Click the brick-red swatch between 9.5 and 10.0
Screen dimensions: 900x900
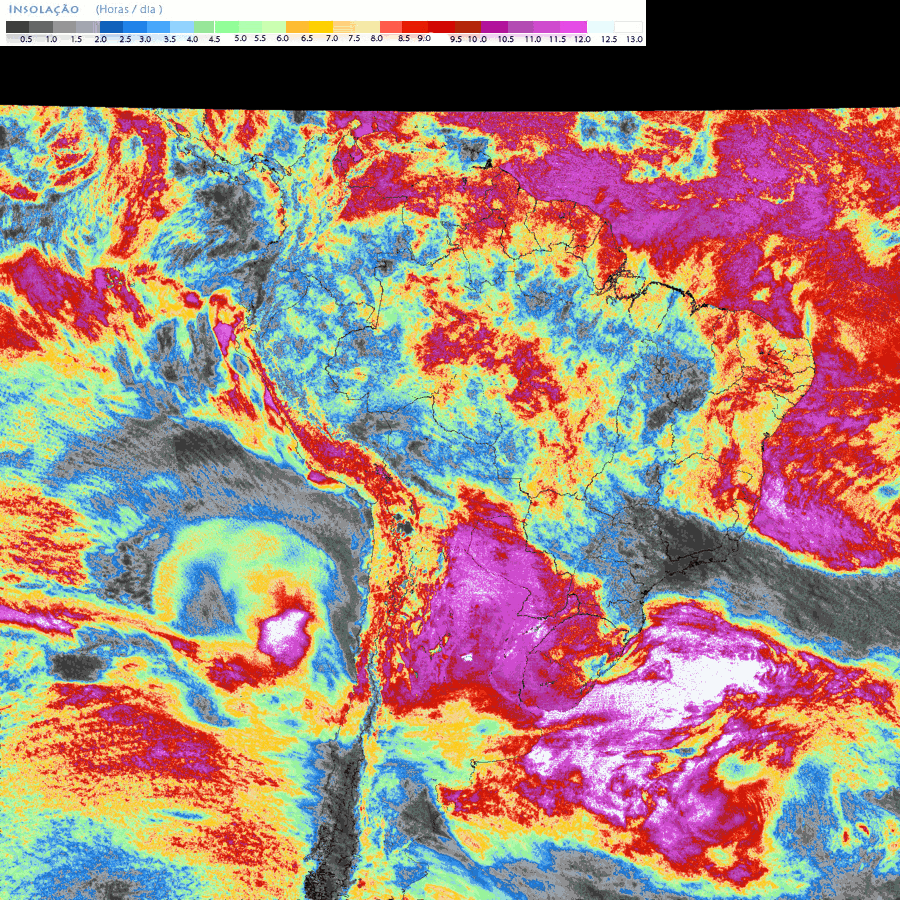pyautogui.click(x=468, y=27)
